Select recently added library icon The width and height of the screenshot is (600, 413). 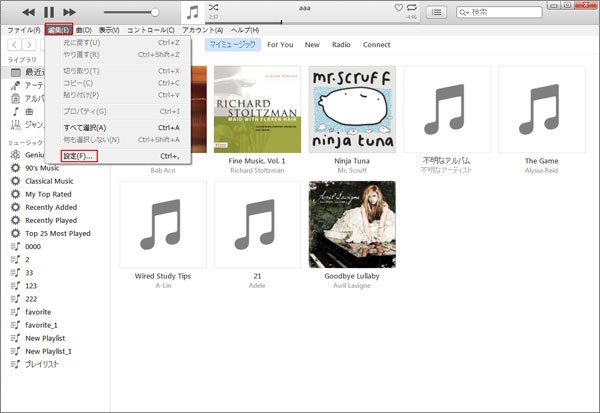16,72
